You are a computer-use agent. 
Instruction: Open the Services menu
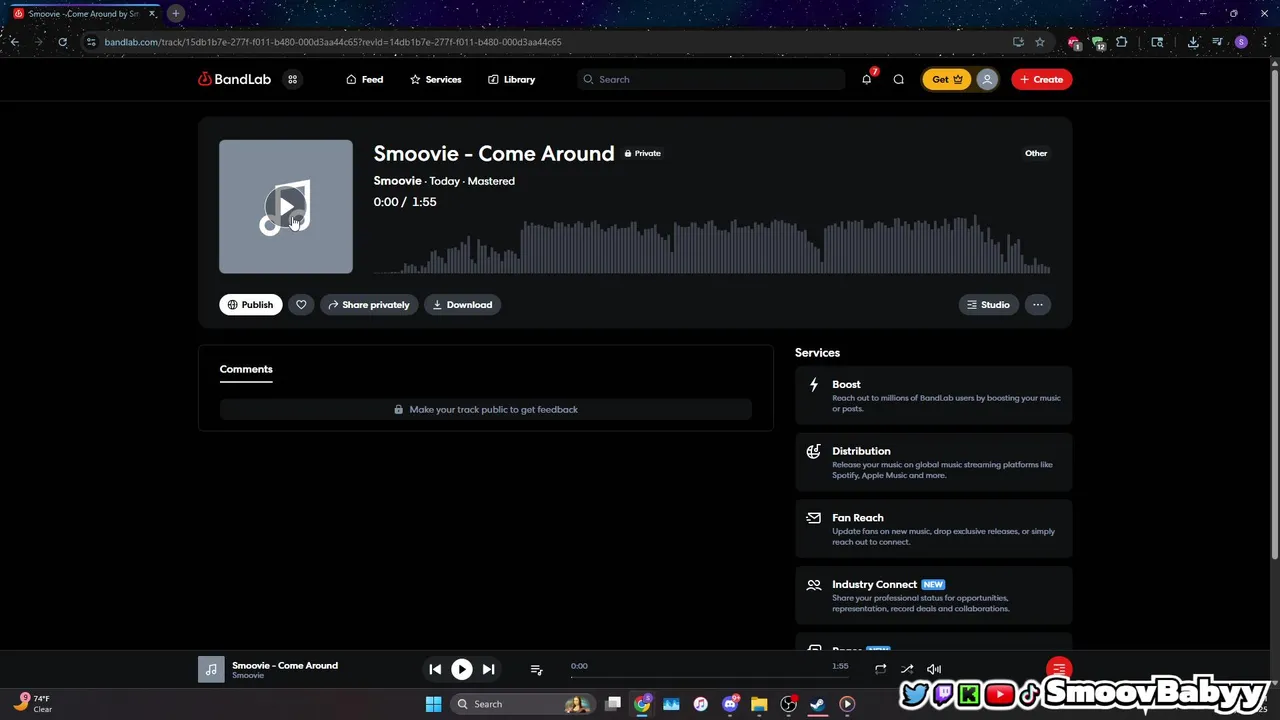point(435,79)
